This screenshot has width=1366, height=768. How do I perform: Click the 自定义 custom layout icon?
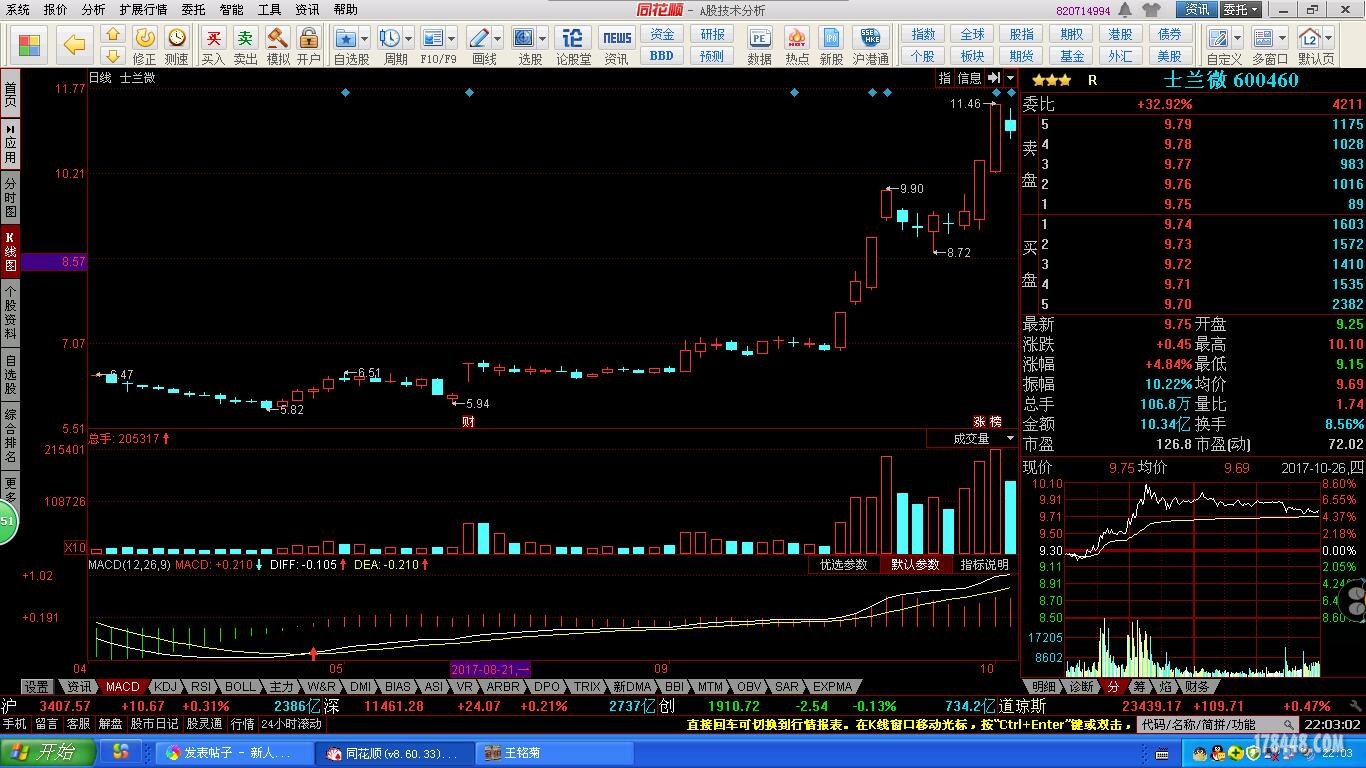click(x=1218, y=38)
